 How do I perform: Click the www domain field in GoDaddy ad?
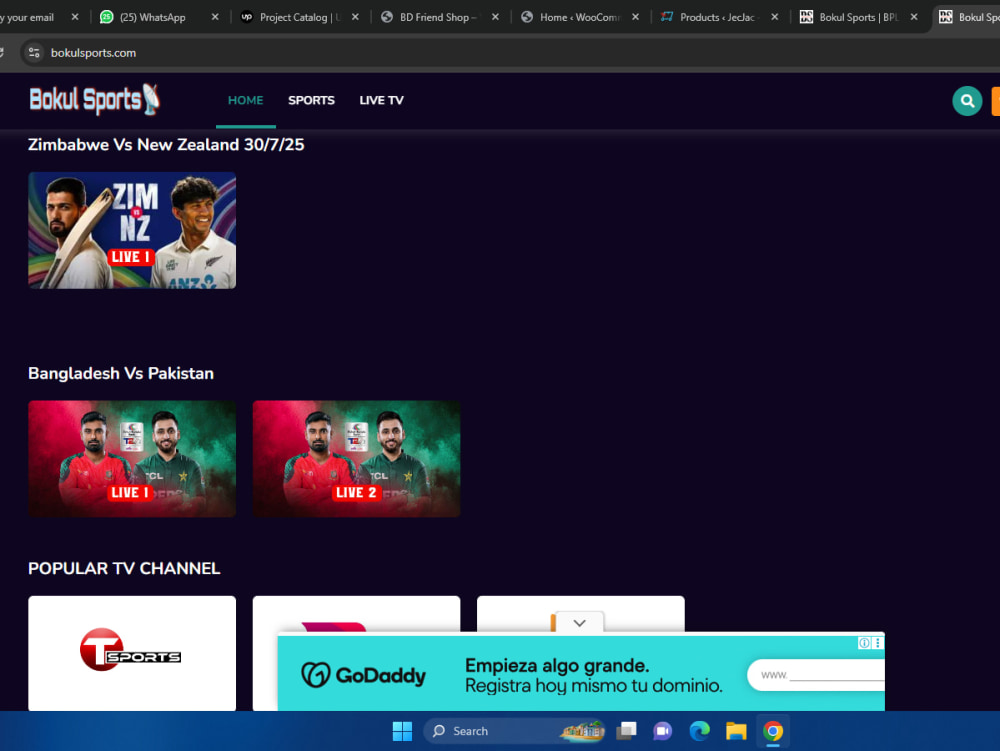816,675
